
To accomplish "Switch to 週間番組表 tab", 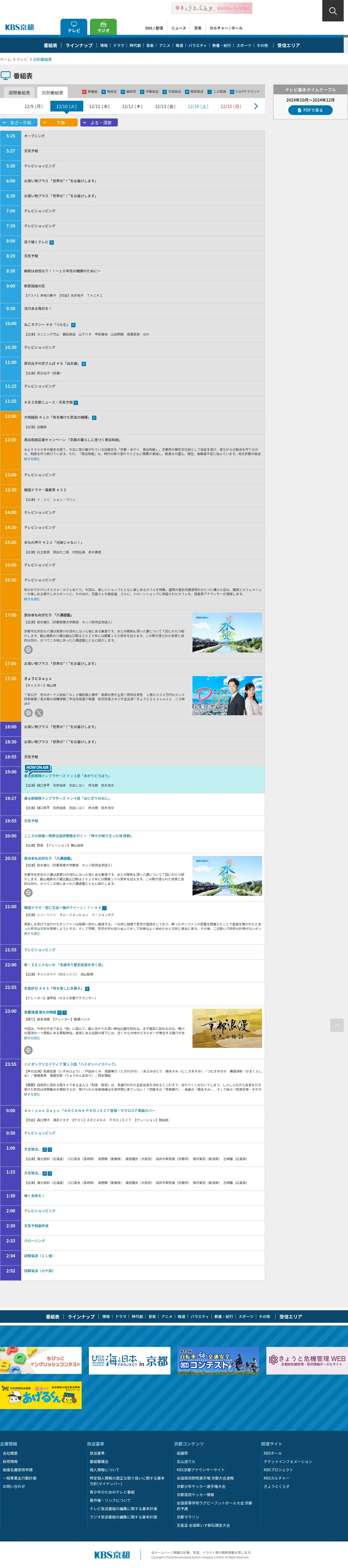I will 19,92.
